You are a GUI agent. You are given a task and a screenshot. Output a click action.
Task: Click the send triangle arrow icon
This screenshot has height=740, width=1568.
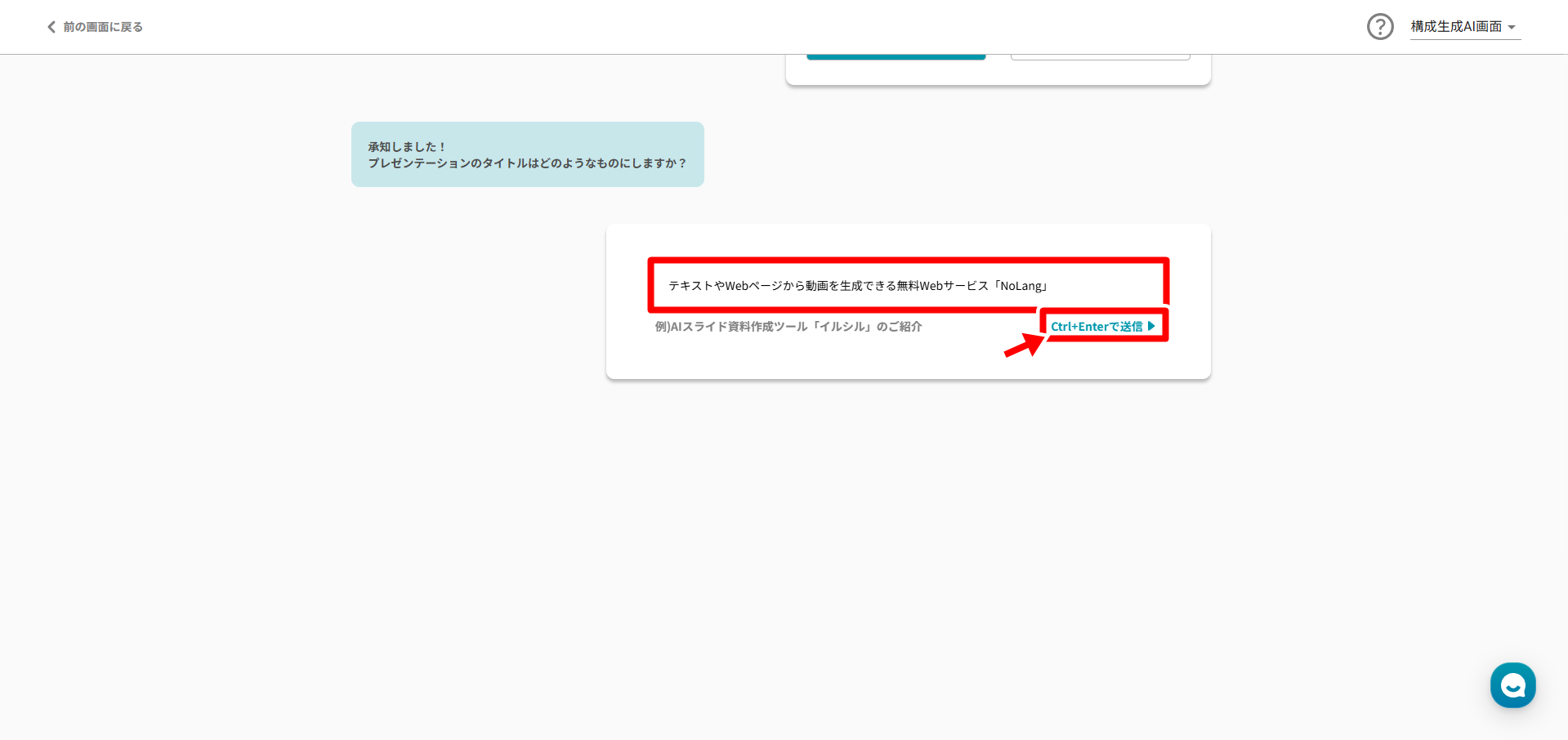tap(1151, 326)
